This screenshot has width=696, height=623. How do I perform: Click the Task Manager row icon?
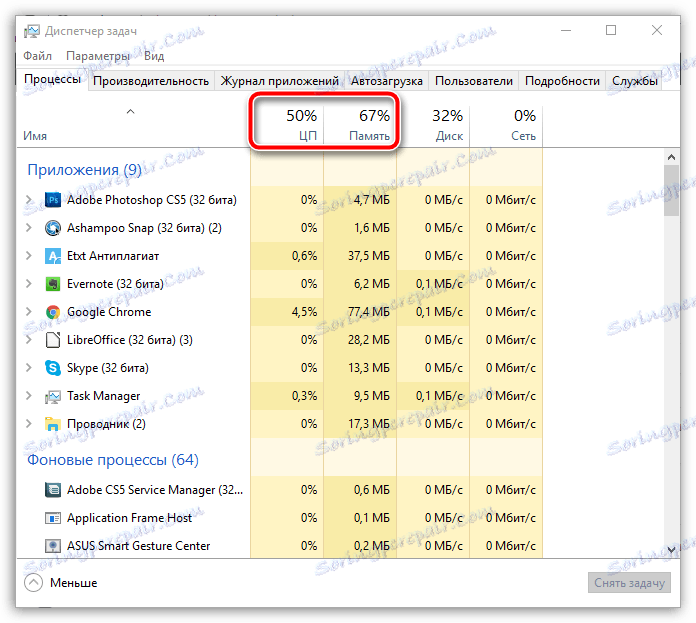pyautogui.click(x=53, y=396)
